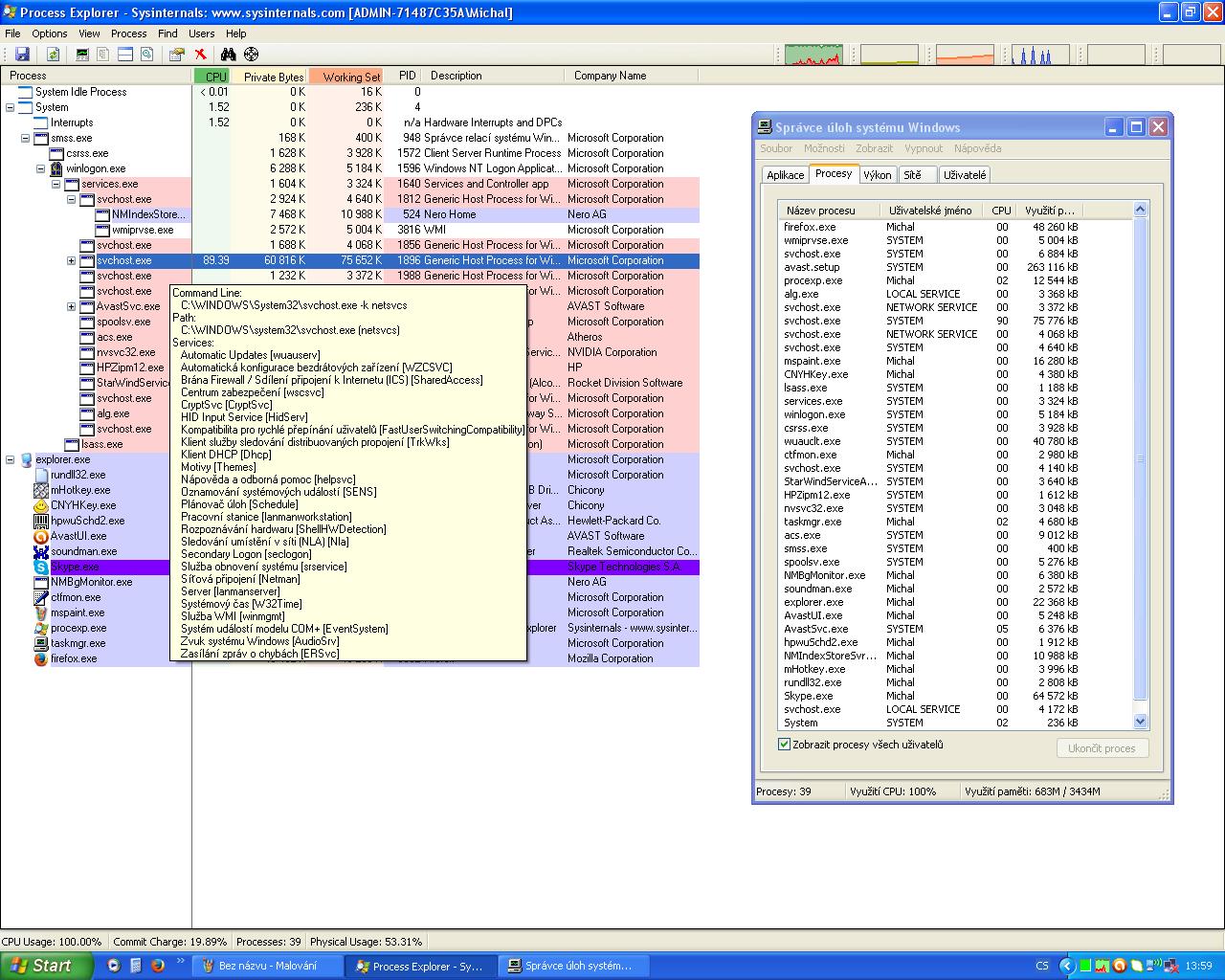Click the I/O mini graph with blue spikes

[1040, 55]
